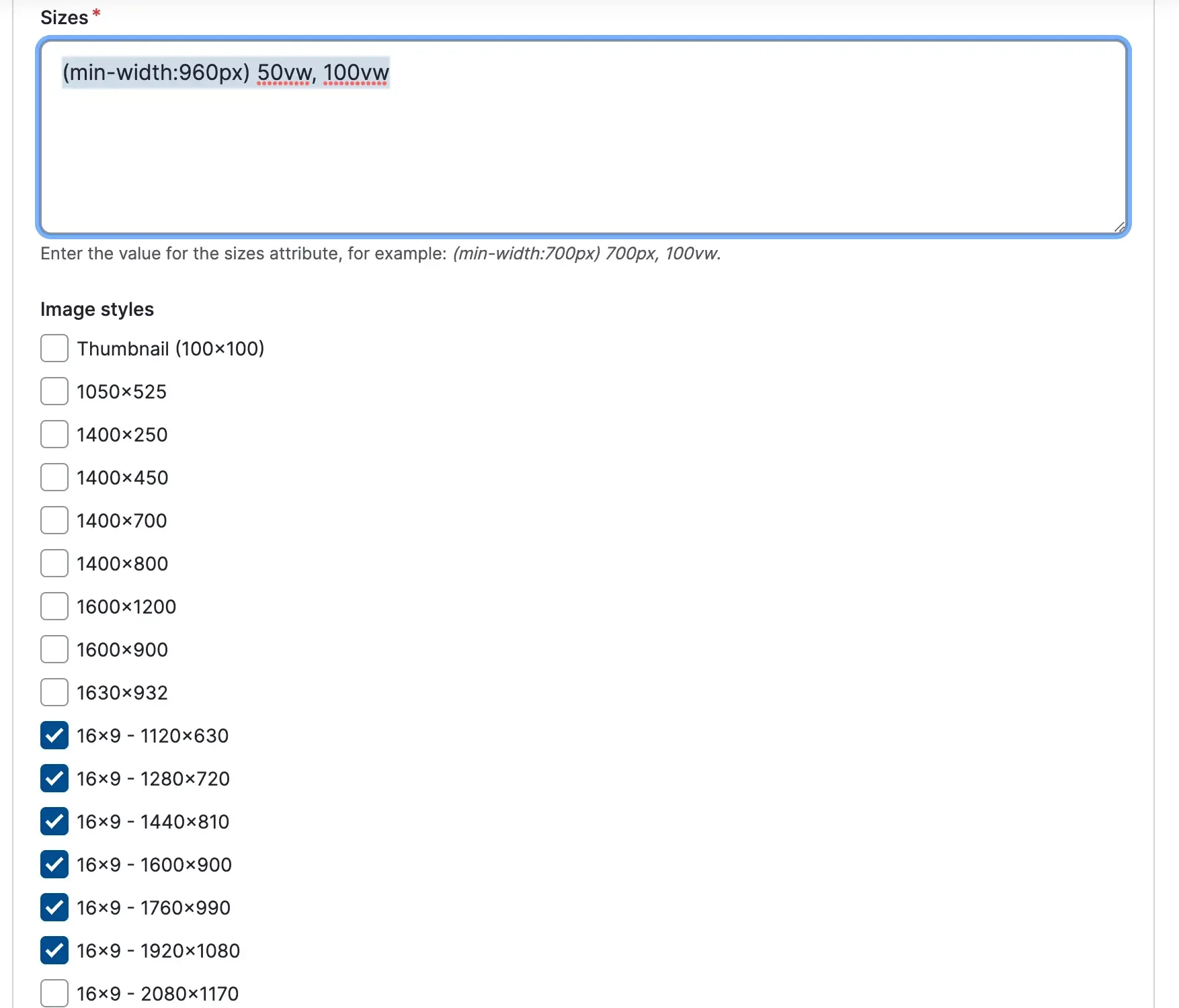Check the 1050×525 image style
This screenshot has width=1179, height=1008.
(x=54, y=391)
